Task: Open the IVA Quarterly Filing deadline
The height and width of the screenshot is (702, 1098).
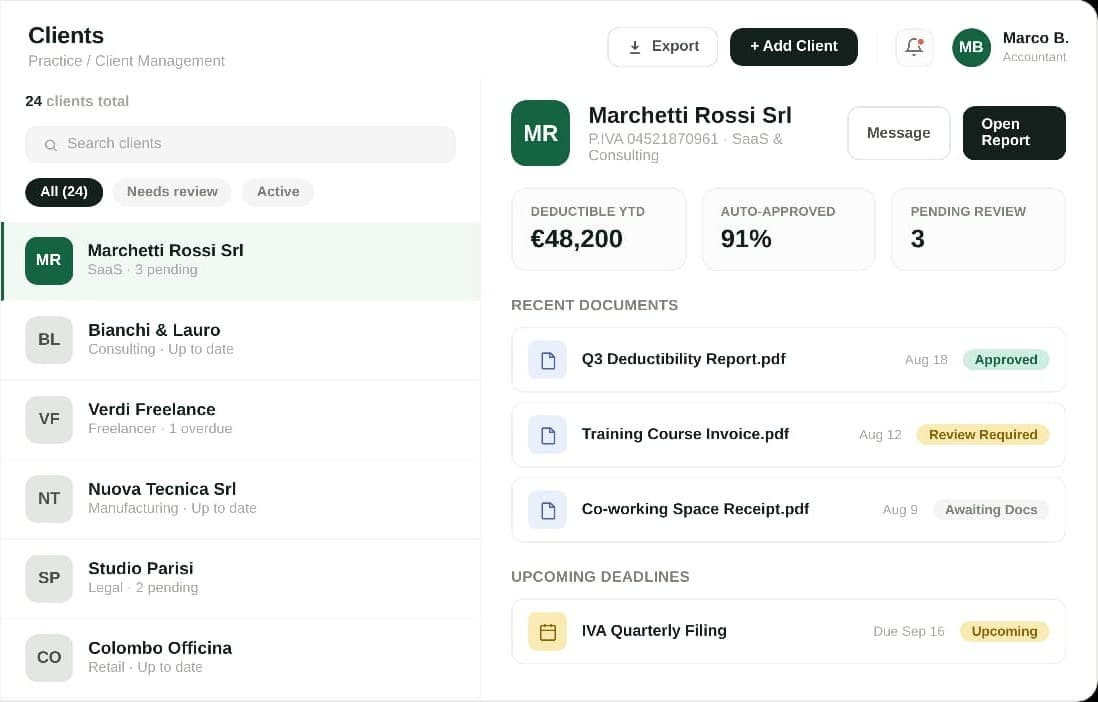Action: coord(788,632)
